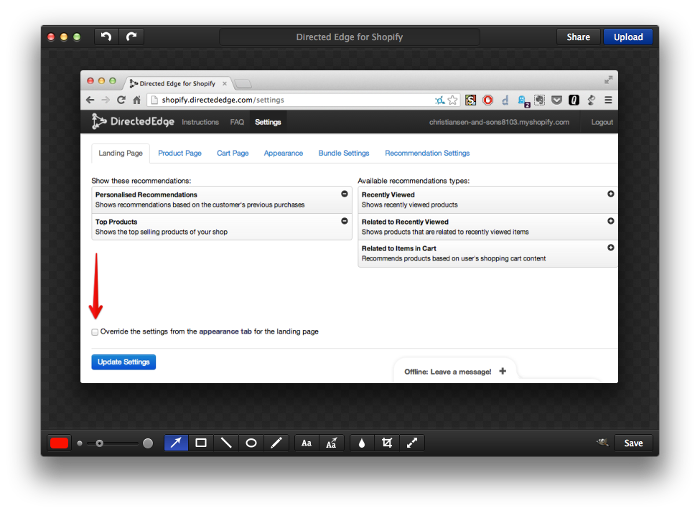Screen dimensions: 700x513
Task: Click the Save button
Action: (633, 443)
